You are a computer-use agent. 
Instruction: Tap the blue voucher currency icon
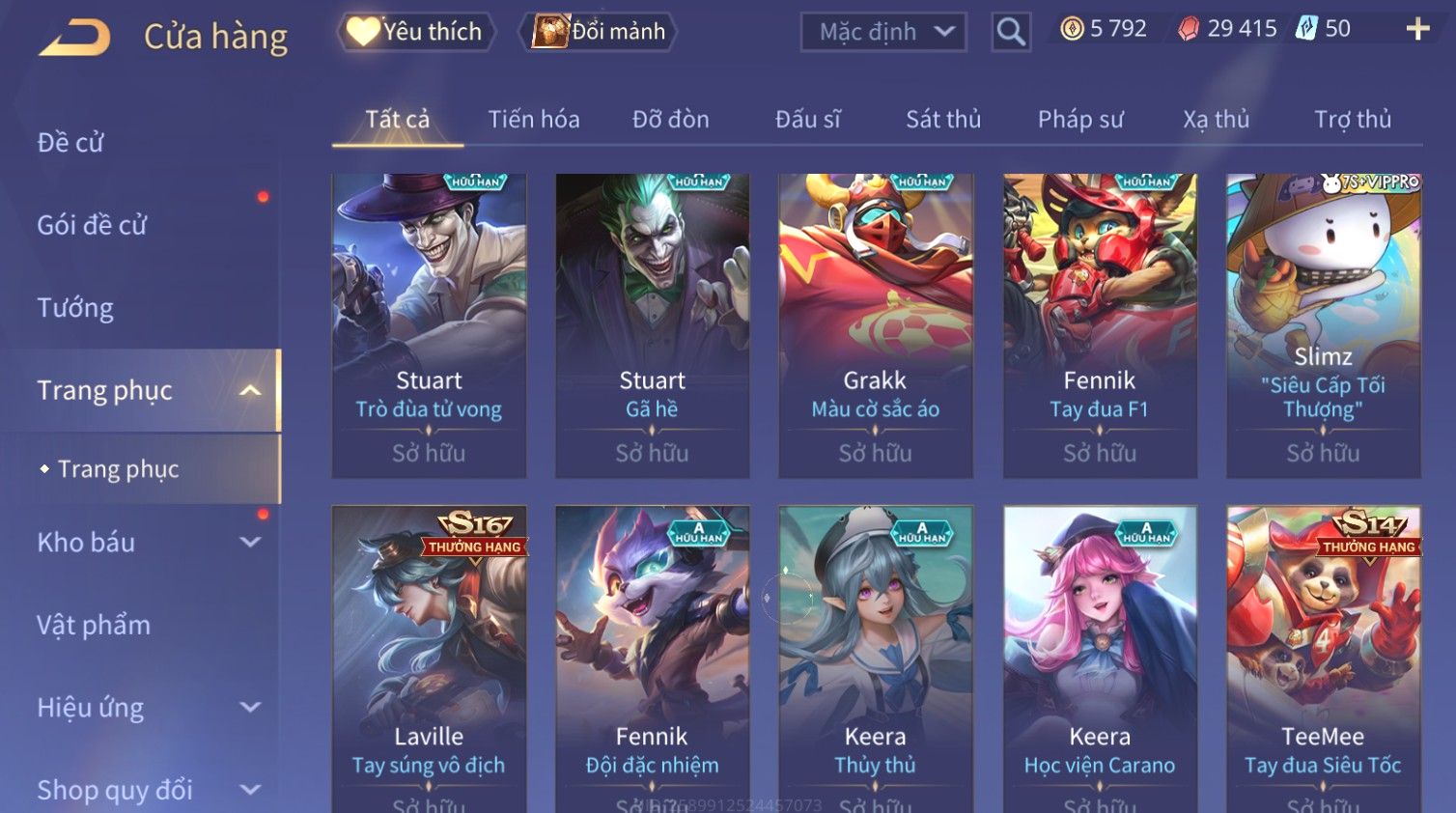1306,28
